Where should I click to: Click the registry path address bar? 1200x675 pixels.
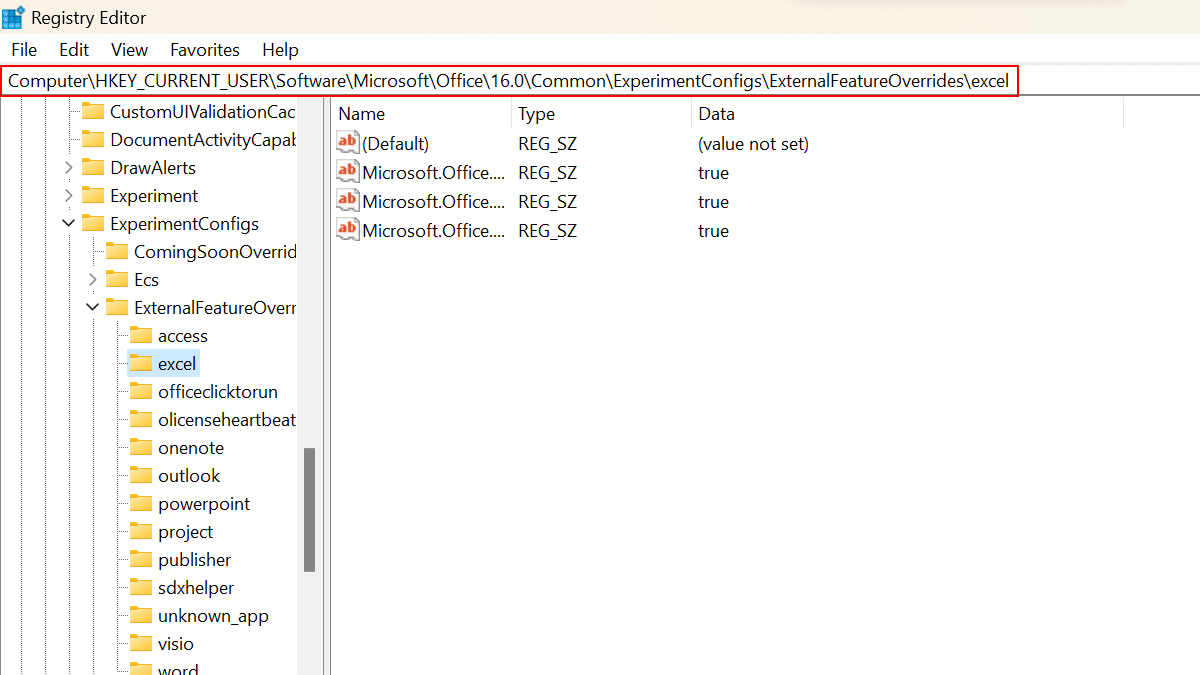pyautogui.click(x=509, y=81)
